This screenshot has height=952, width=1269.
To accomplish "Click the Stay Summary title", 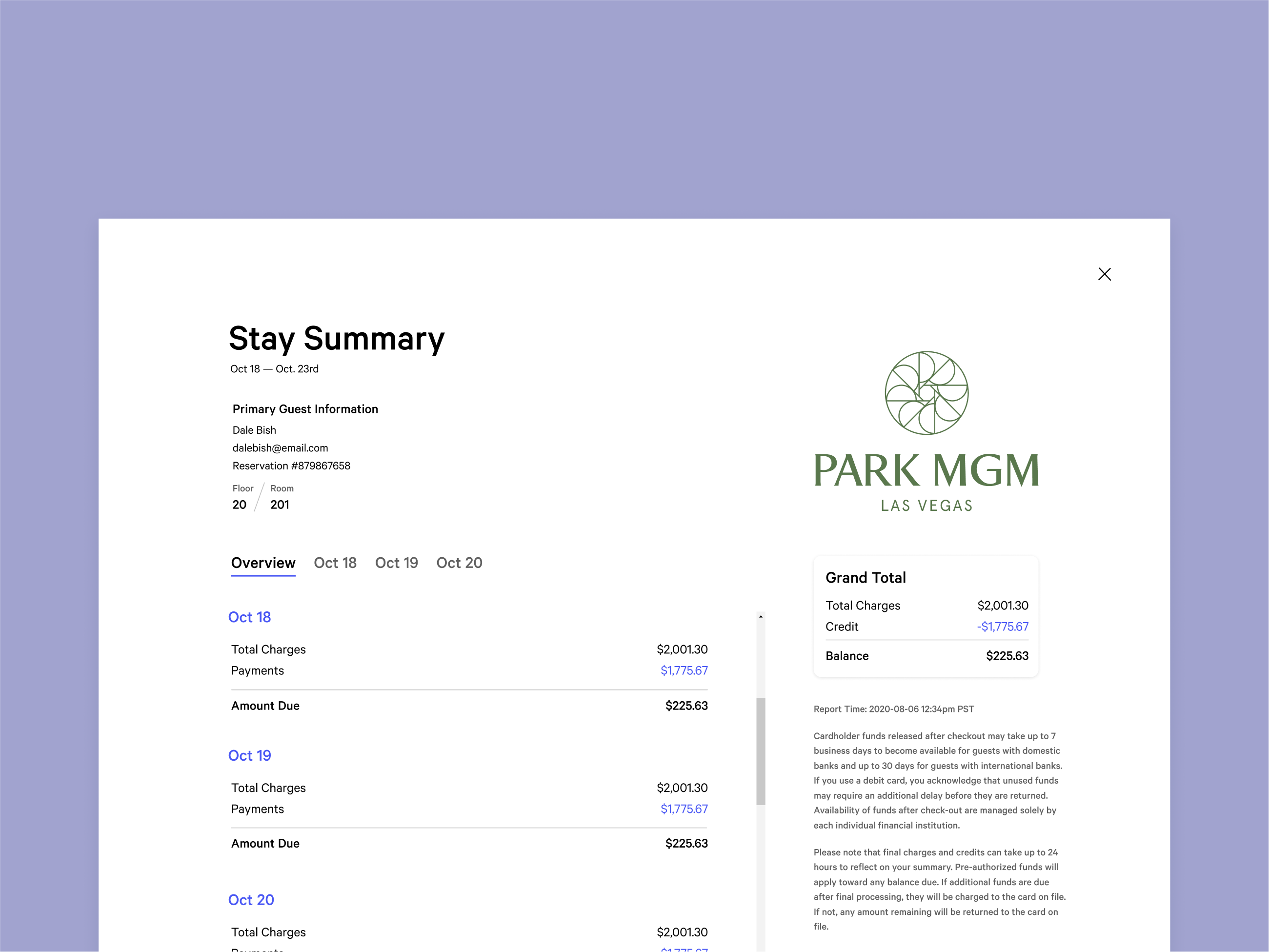I will coord(337,339).
